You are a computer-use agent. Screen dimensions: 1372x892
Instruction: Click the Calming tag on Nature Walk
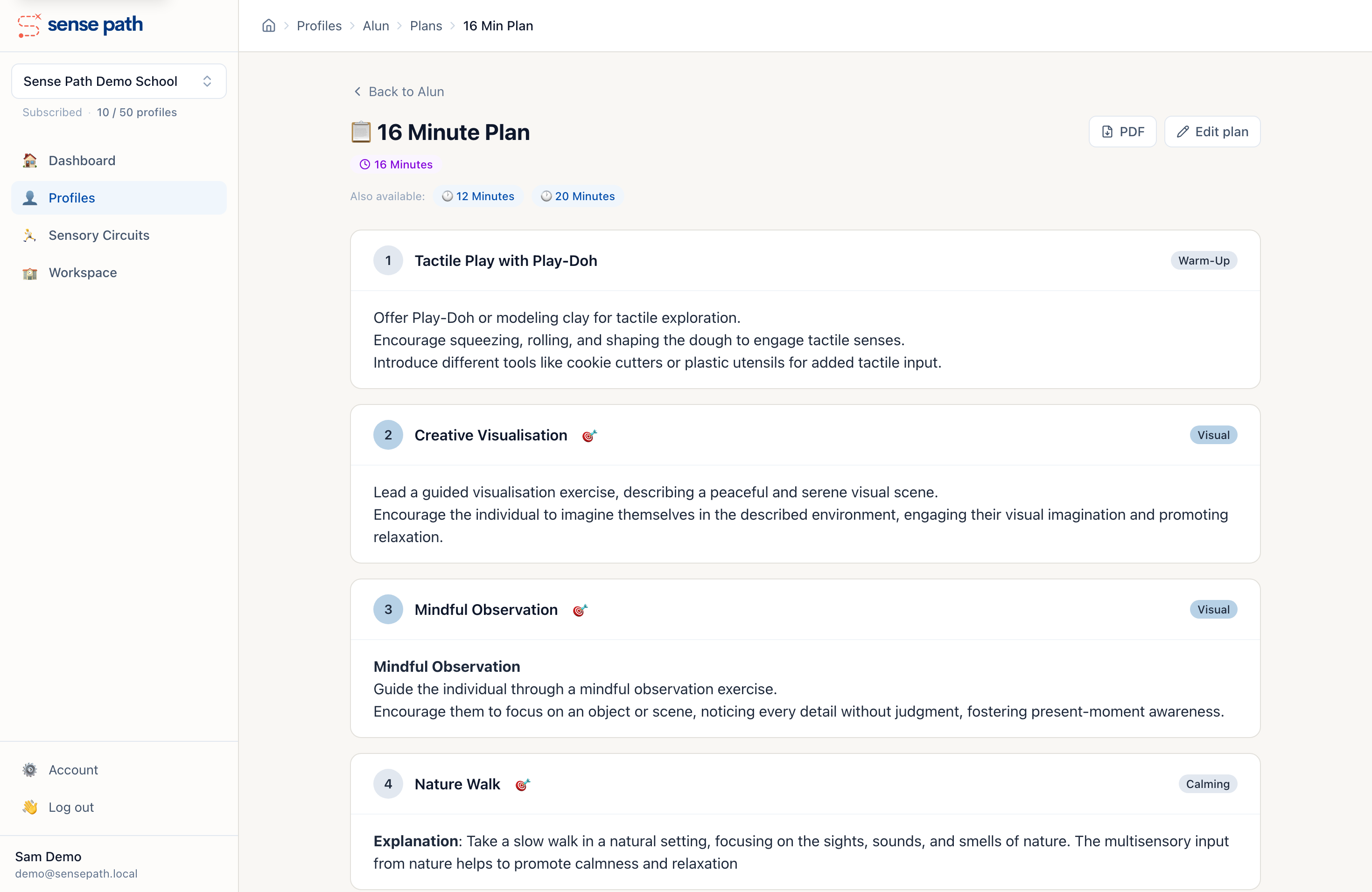tap(1208, 785)
